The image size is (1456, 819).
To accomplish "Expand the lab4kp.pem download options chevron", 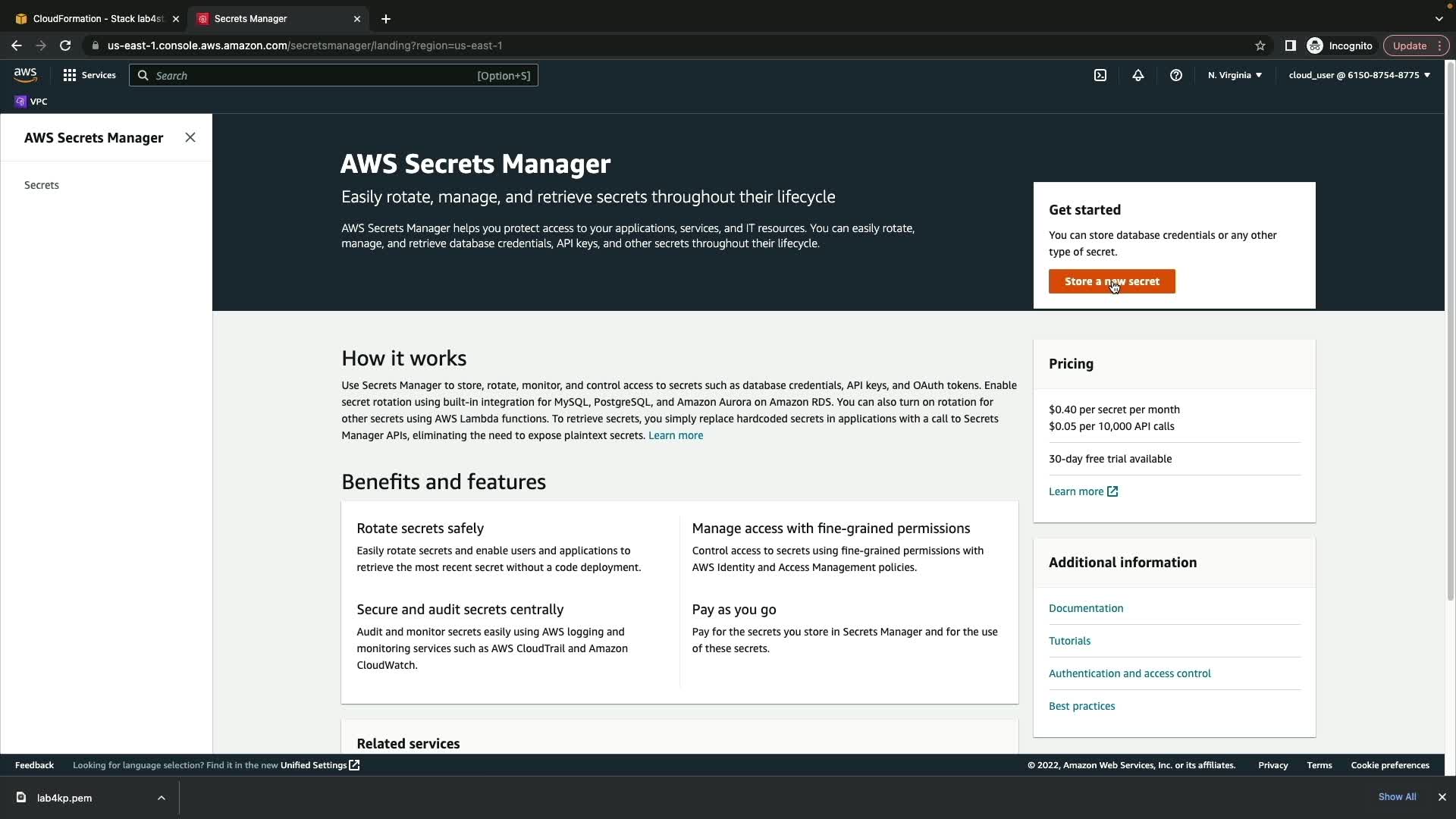I will click(x=162, y=798).
